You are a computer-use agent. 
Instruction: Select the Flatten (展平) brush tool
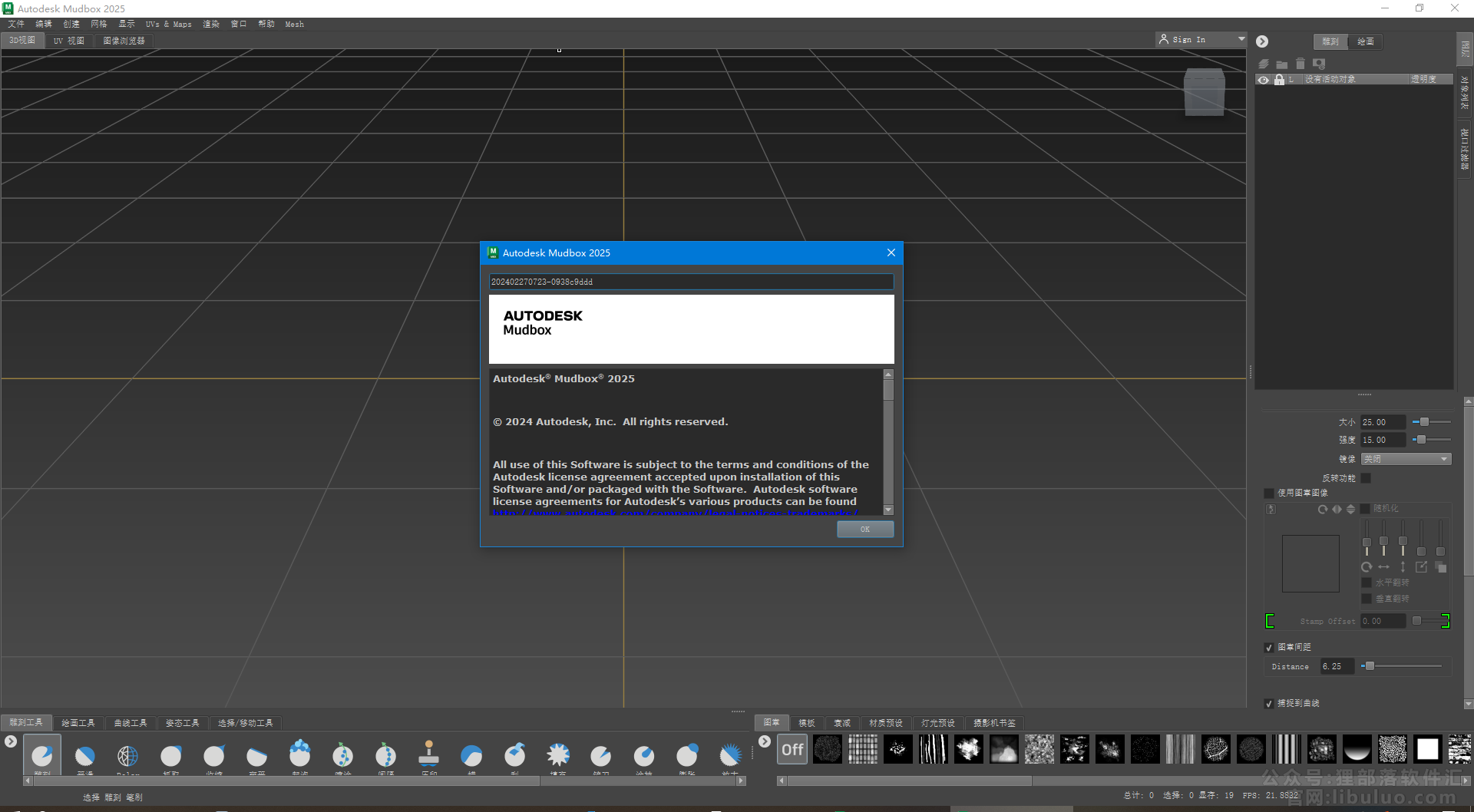tap(257, 756)
